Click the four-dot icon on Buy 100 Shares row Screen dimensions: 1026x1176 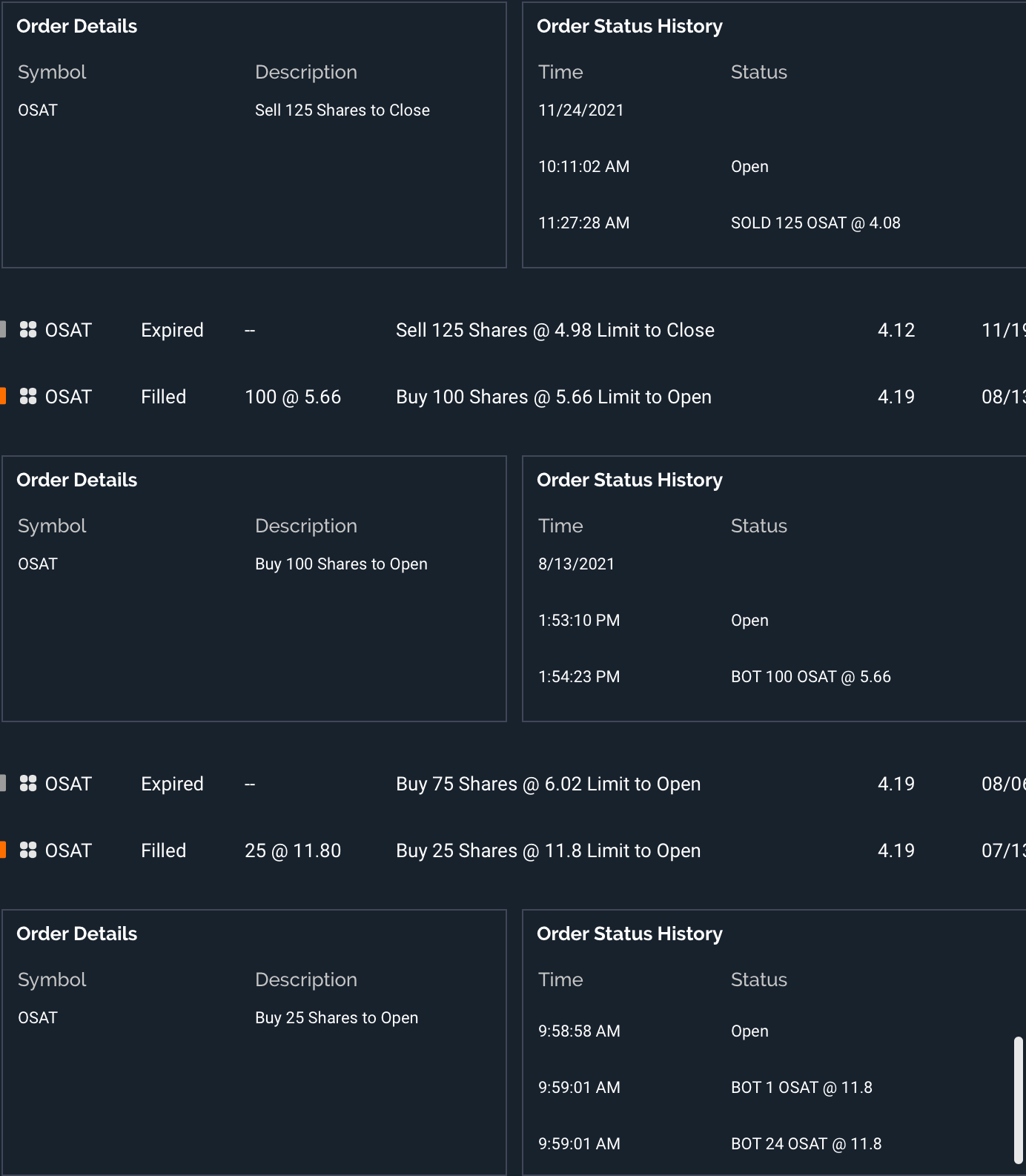click(28, 397)
